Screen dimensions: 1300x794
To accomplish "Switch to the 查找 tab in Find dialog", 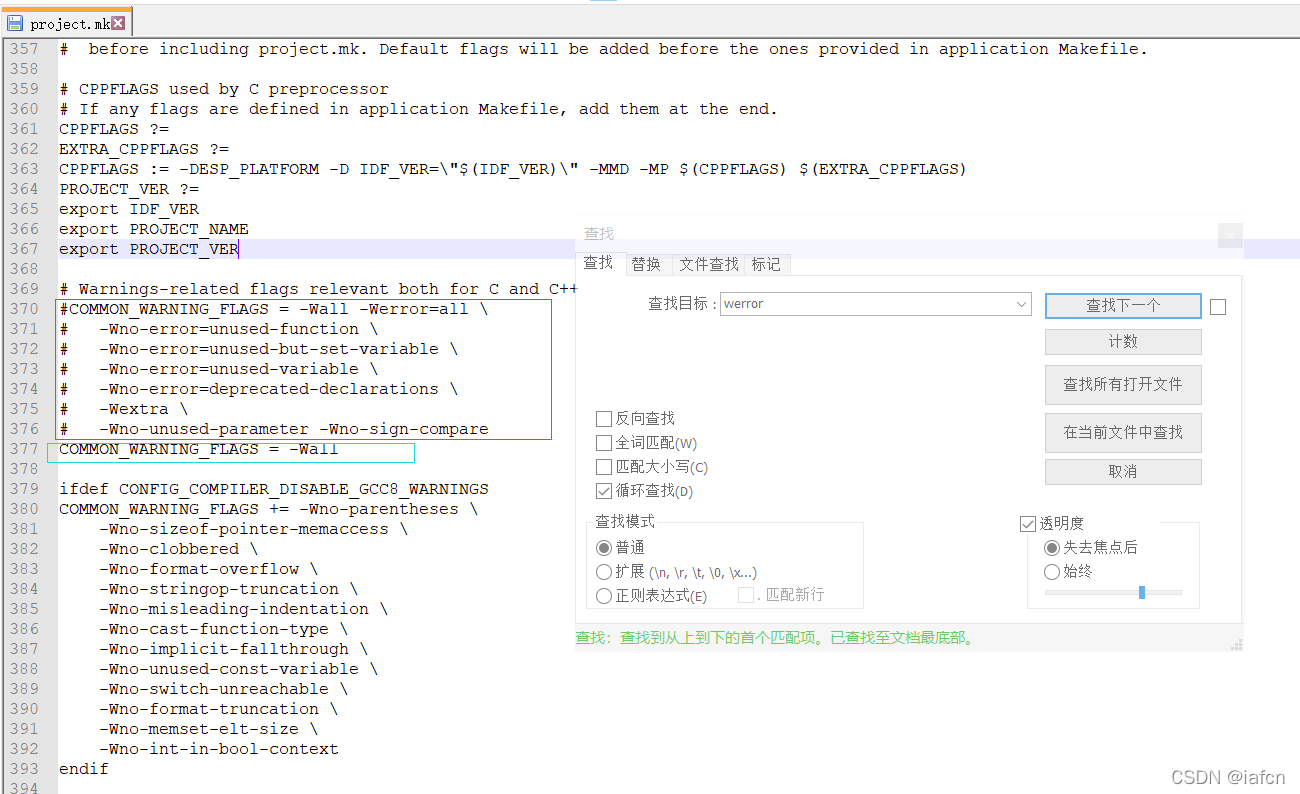I will (x=598, y=263).
